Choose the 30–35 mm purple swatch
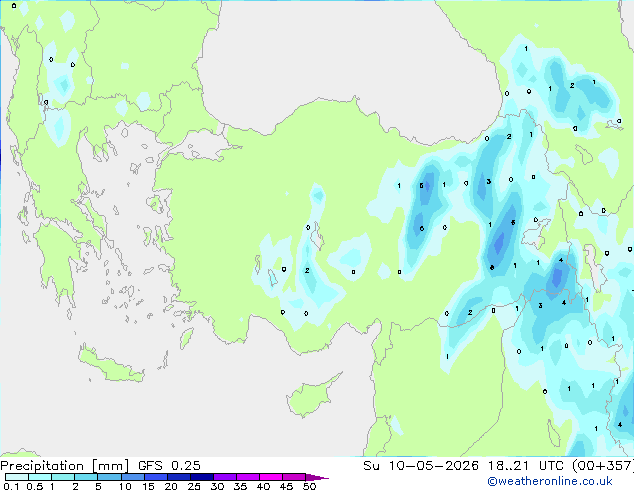634x490 pixels. pos(225,477)
